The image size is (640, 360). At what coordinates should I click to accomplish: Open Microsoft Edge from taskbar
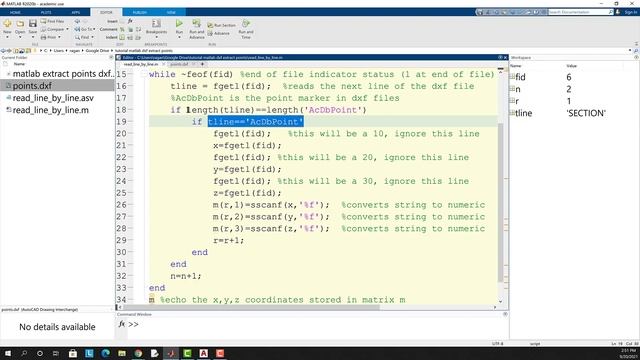(105, 353)
